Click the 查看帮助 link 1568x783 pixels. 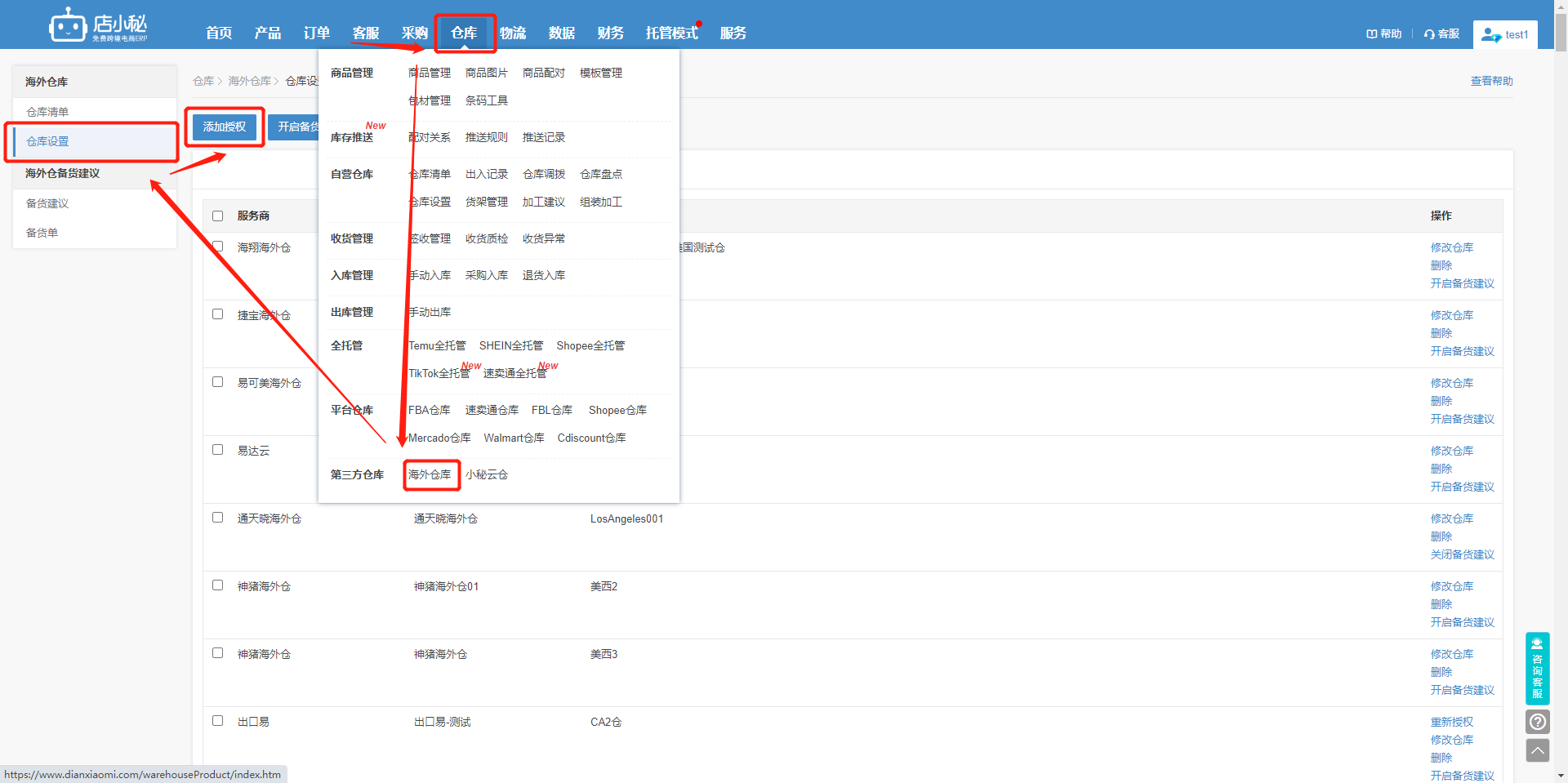point(1491,81)
